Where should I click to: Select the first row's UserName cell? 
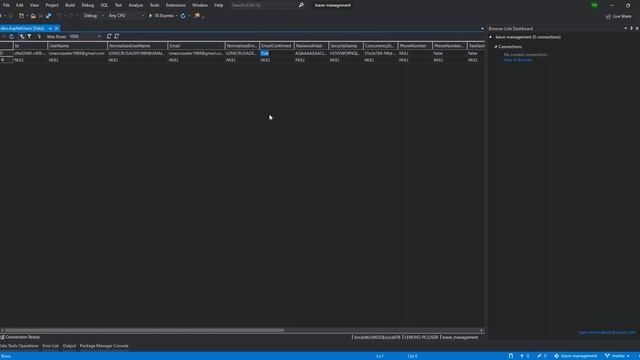(x=77, y=53)
